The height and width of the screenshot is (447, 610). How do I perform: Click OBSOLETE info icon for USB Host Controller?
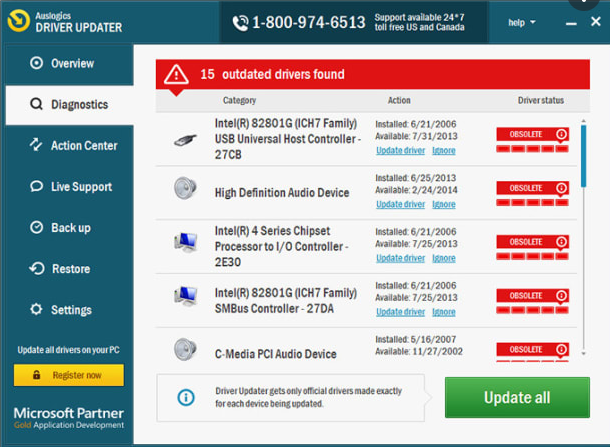pos(561,134)
